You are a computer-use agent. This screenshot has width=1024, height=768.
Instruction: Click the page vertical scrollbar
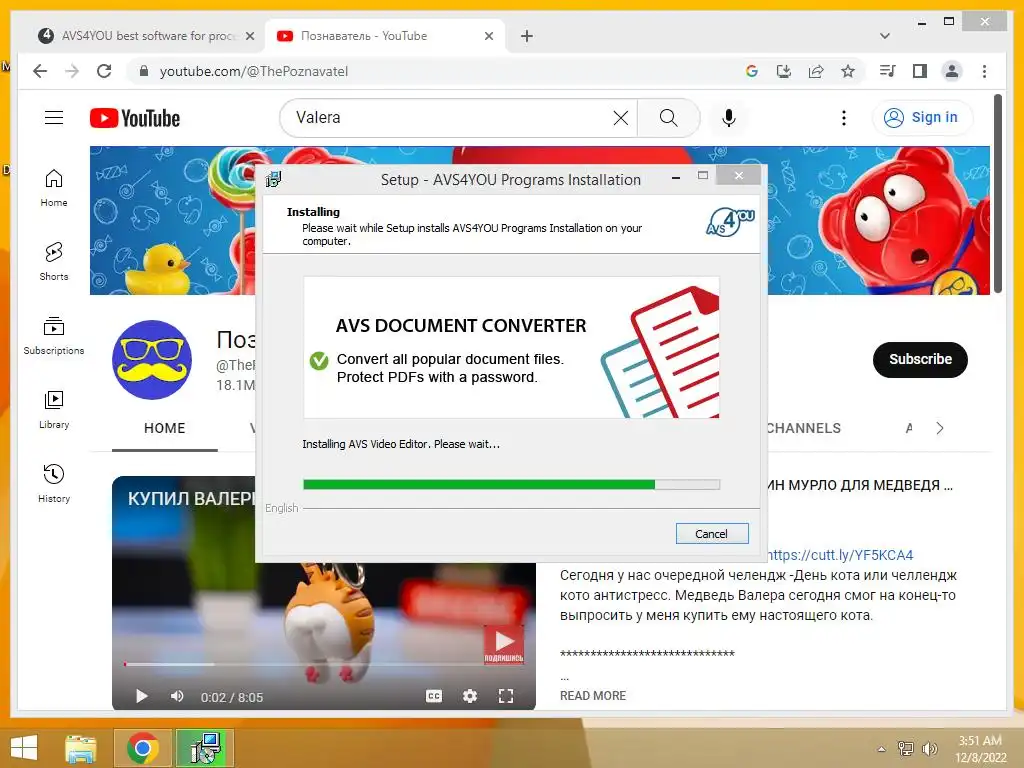(x=998, y=193)
